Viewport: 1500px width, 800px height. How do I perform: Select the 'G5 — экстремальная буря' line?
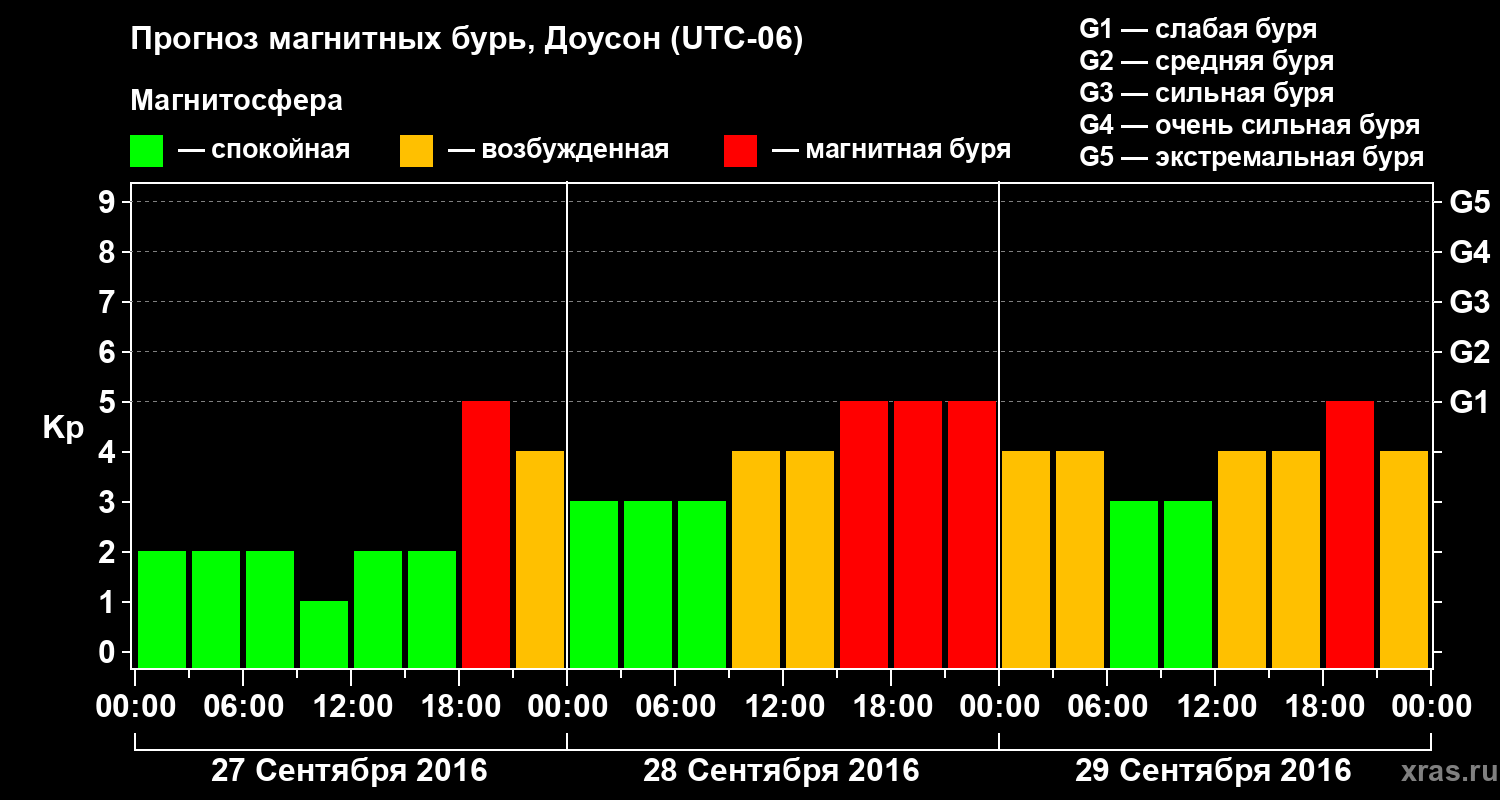click(1252, 157)
